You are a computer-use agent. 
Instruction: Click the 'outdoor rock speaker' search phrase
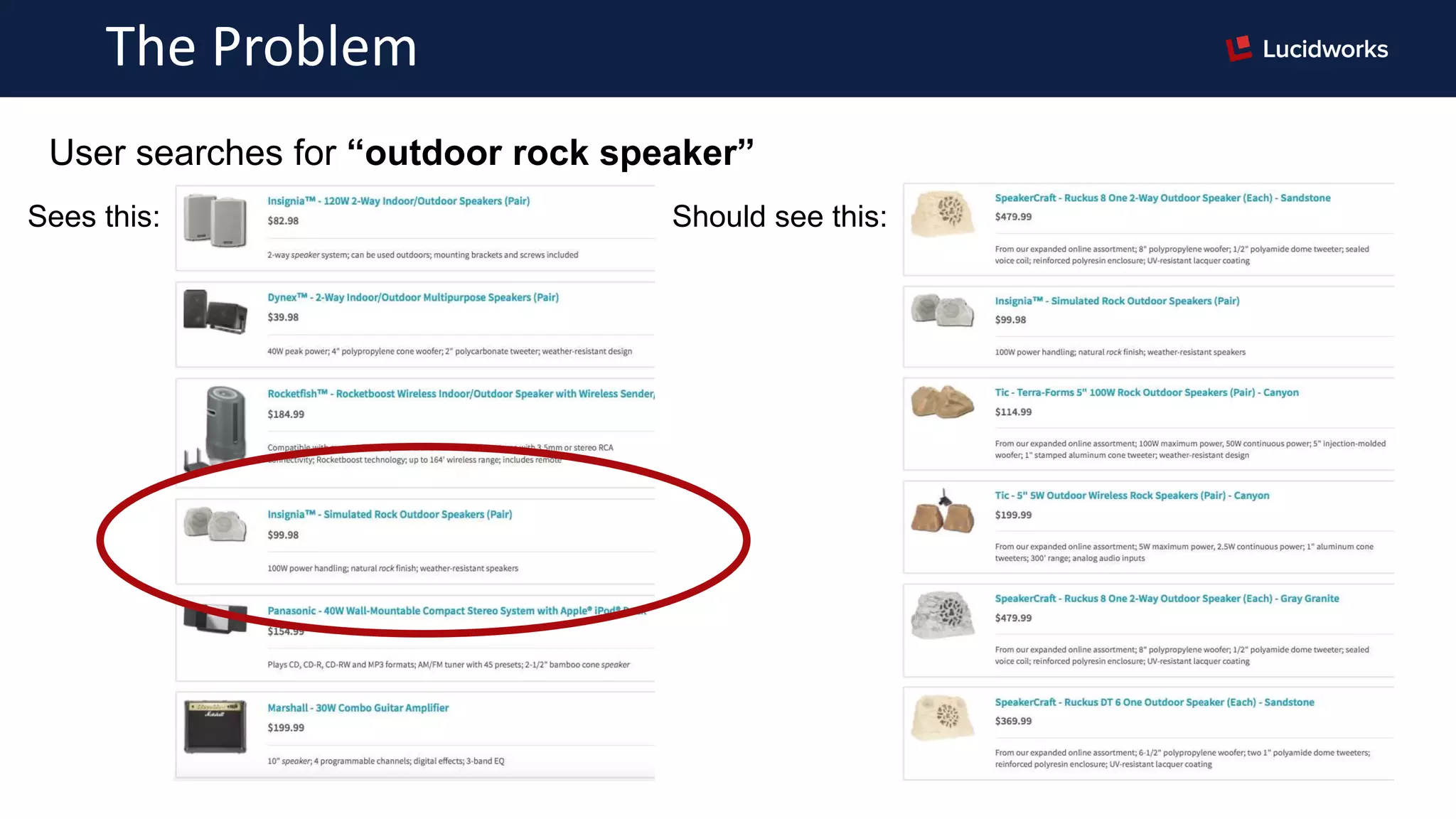coord(551,153)
